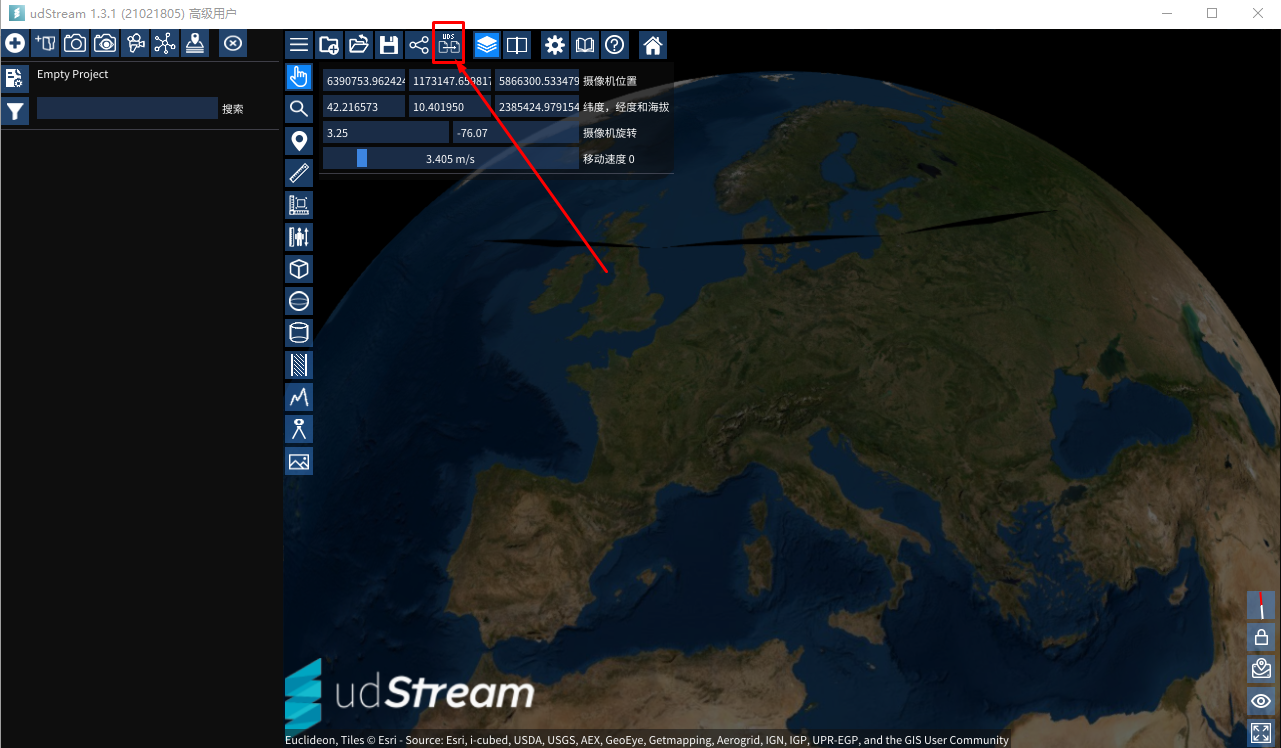Click the filter funnel icon
Image resolution: width=1281 pixels, height=748 pixels.
(15, 111)
